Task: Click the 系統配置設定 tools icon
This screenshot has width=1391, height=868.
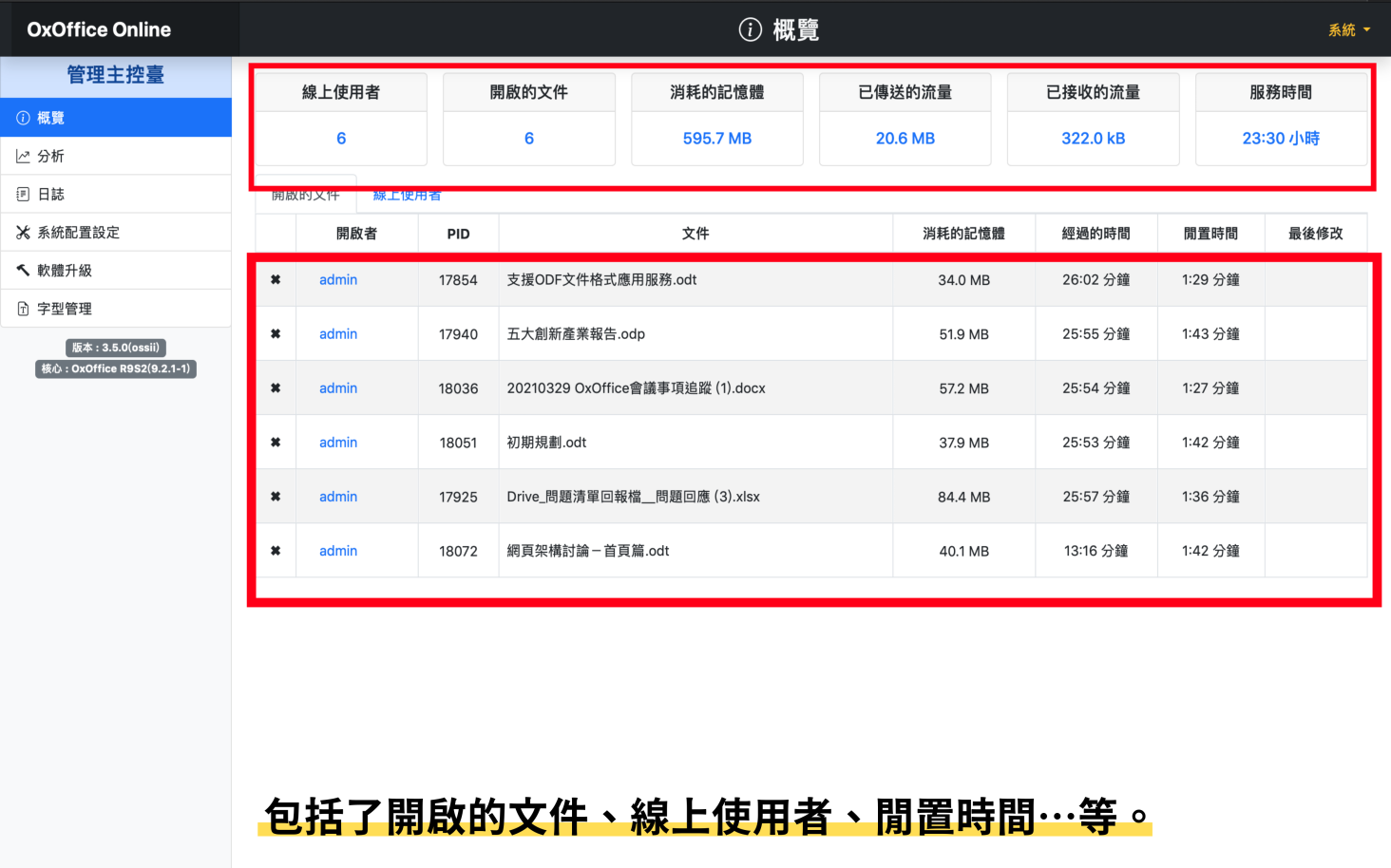Action: click(x=23, y=232)
